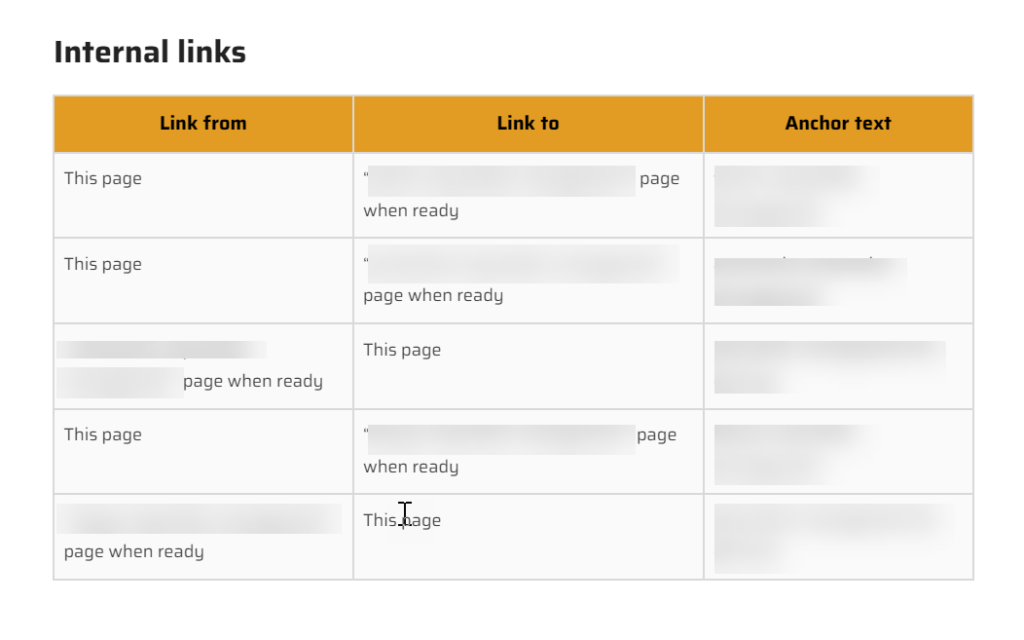
Task: Click the blurred anchor text in the fourth row
Action: (796, 455)
